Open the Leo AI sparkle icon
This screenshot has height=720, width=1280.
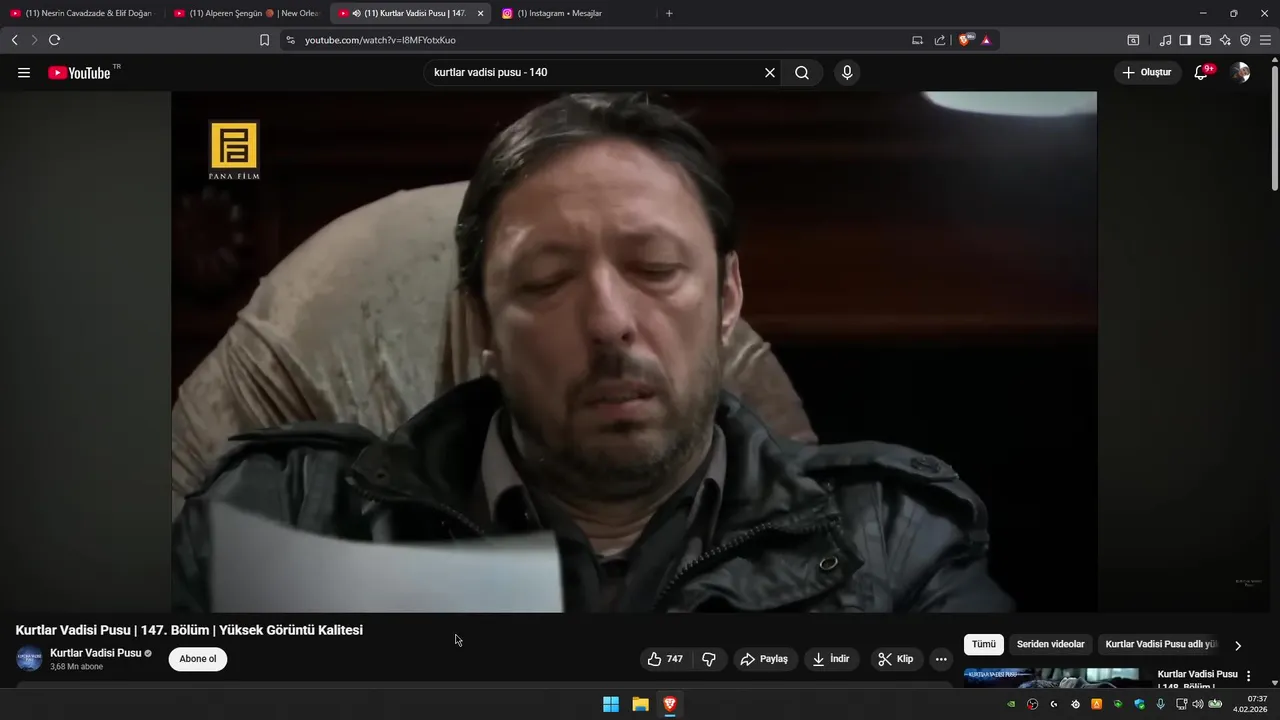[1225, 40]
